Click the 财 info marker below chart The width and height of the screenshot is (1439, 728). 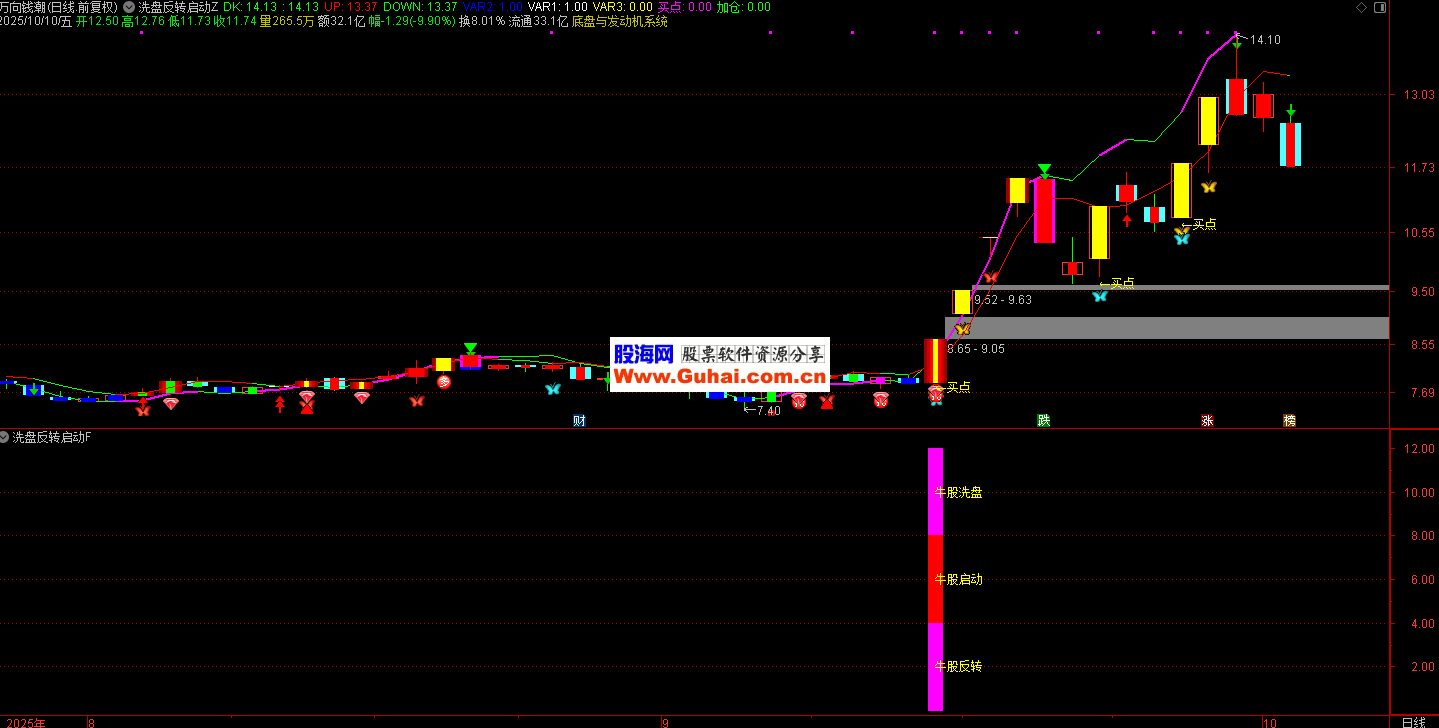tap(579, 421)
